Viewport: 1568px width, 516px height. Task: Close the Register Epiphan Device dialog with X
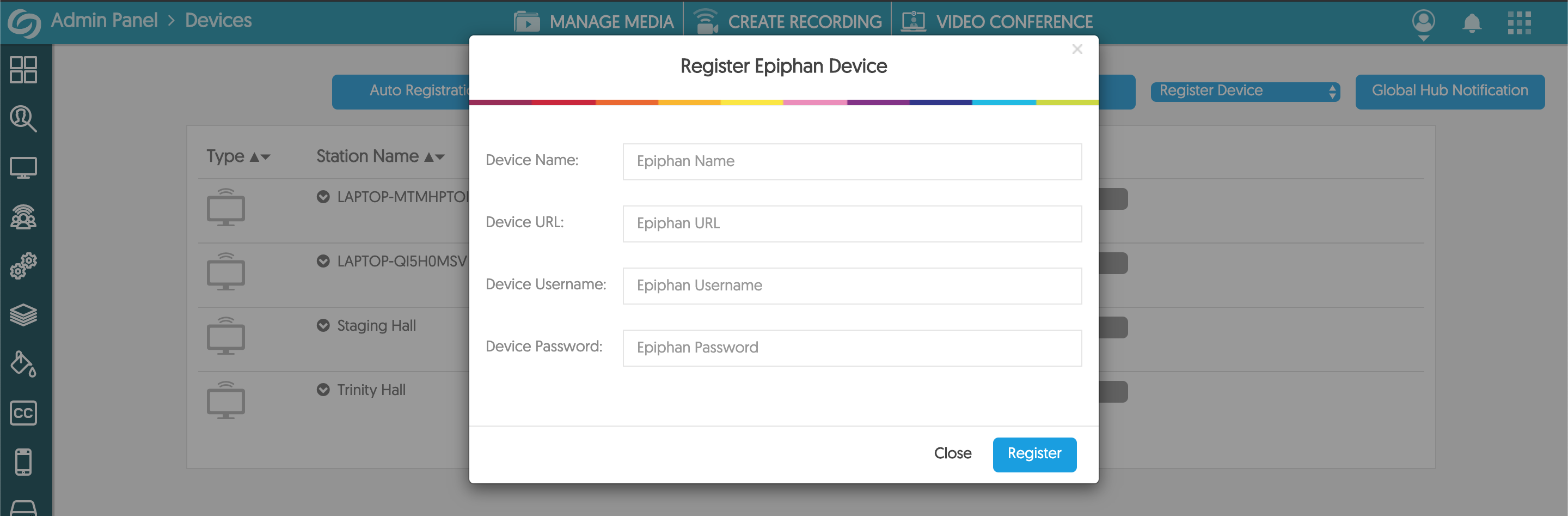tap(1077, 50)
